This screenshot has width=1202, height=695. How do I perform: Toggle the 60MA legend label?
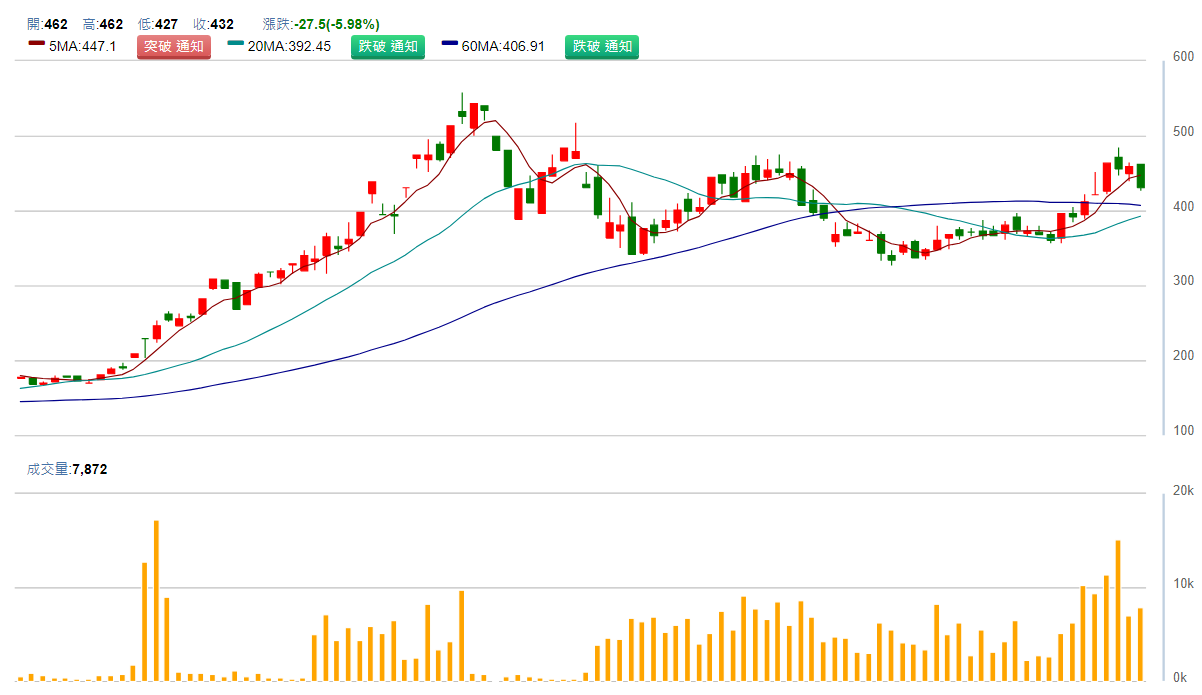[x=503, y=46]
